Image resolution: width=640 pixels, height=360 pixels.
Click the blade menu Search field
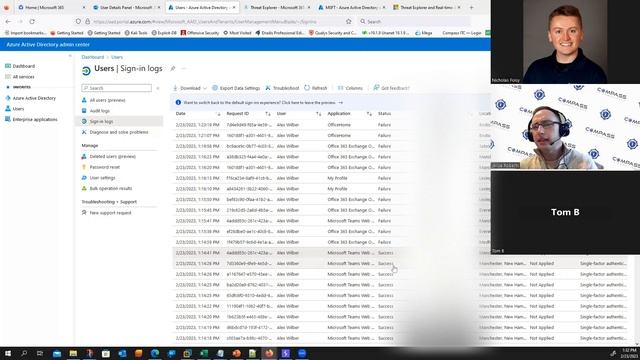(116, 88)
